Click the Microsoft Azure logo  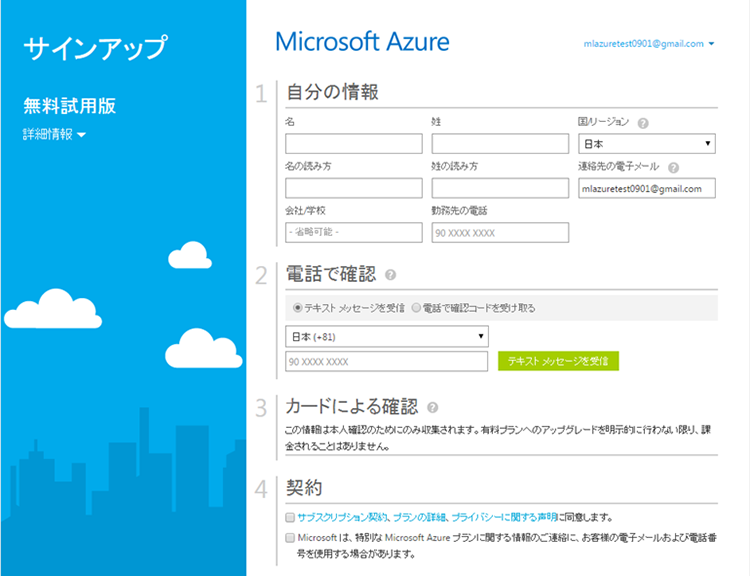[362, 42]
